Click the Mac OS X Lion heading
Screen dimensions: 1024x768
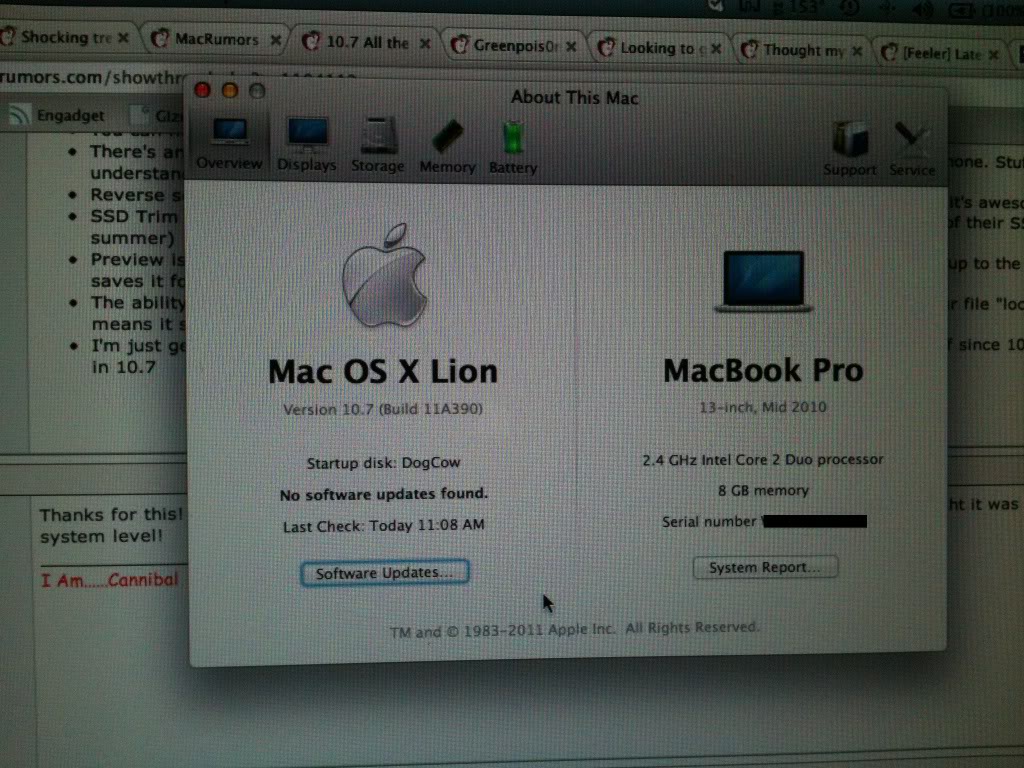[x=383, y=371]
